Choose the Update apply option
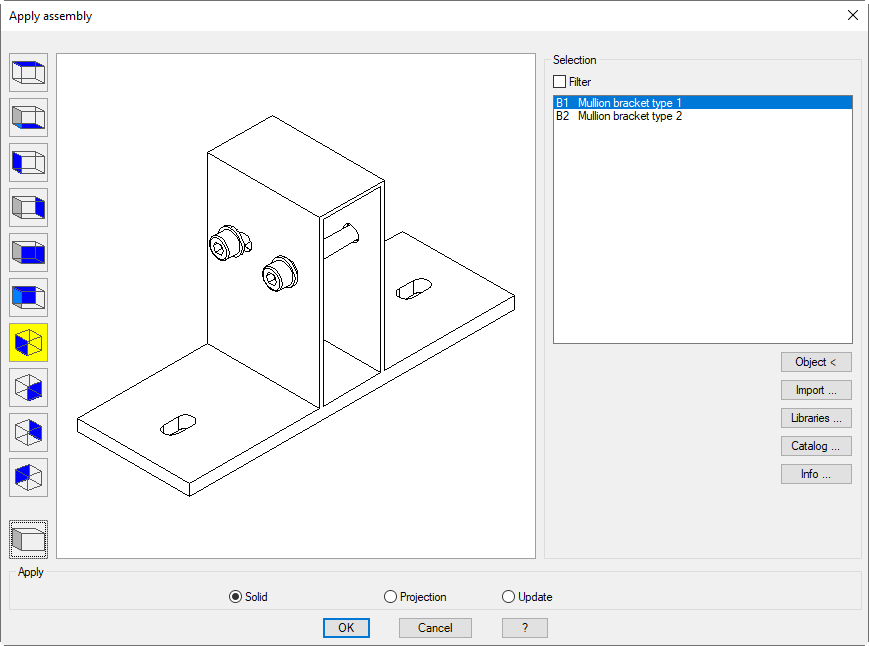 click(x=509, y=597)
